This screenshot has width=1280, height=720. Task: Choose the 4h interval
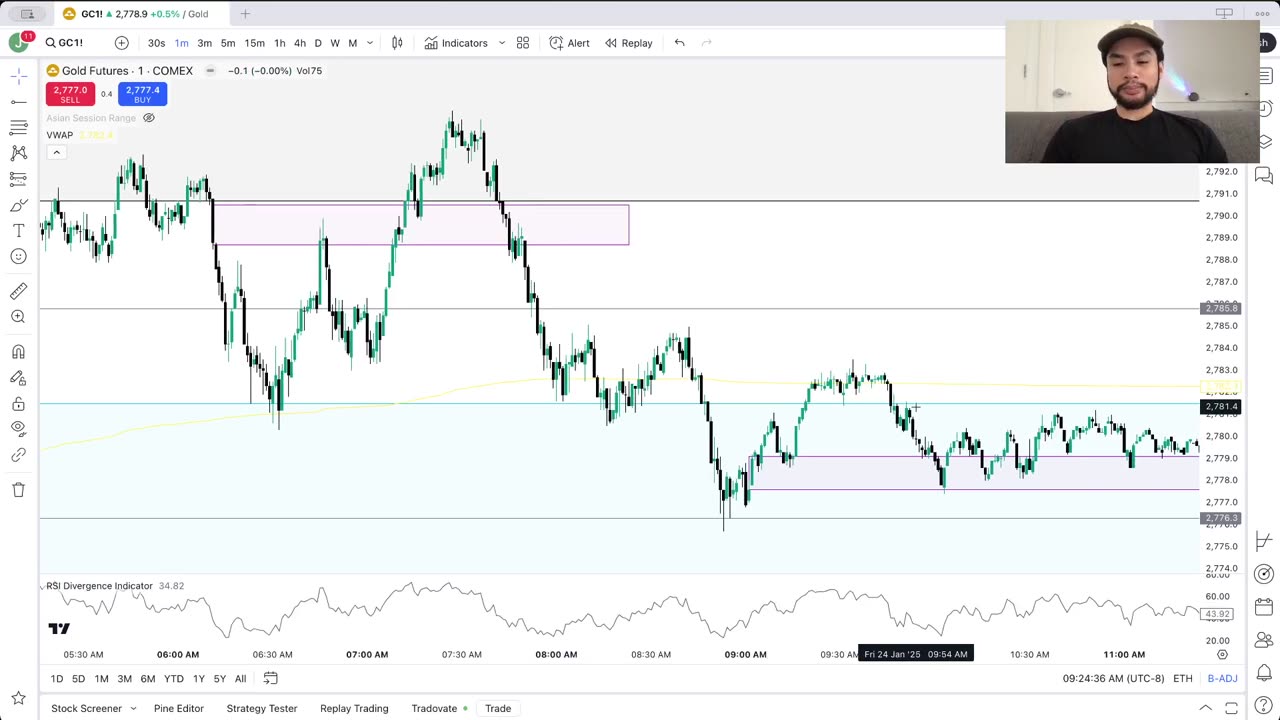[x=299, y=43]
